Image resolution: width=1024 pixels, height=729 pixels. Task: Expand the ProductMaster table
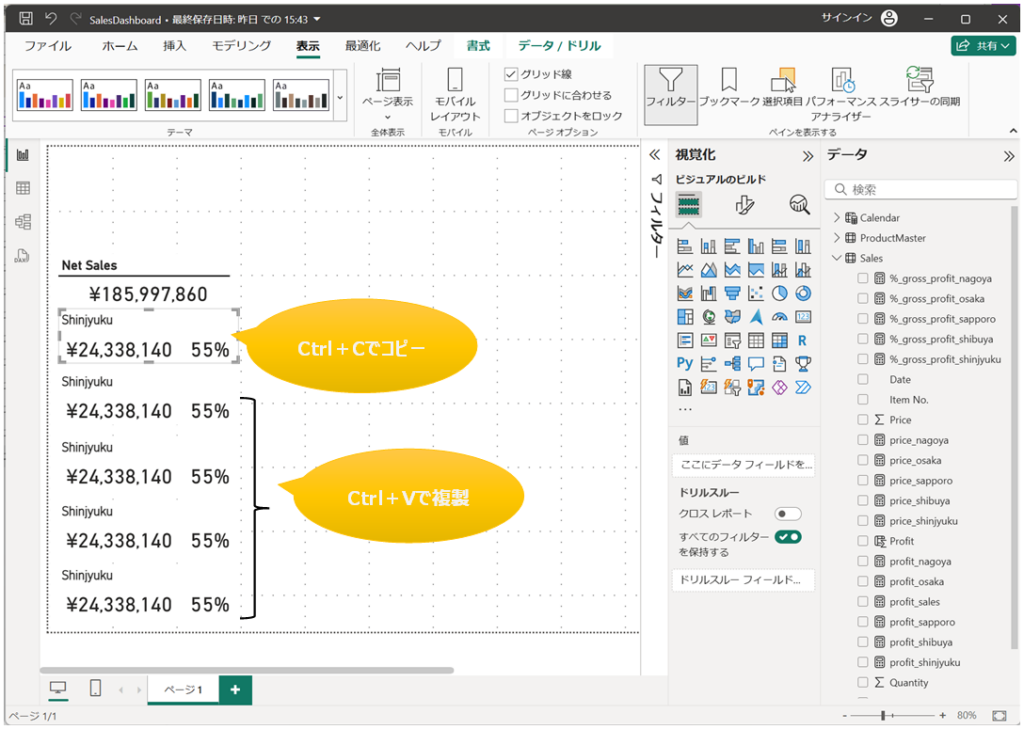(837, 238)
